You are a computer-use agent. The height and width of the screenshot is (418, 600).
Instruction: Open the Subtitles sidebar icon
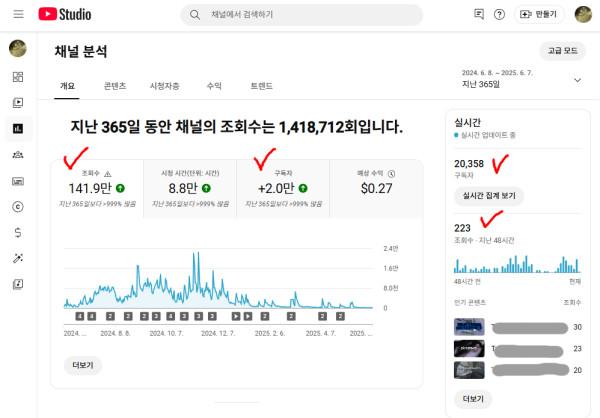click(x=18, y=181)
